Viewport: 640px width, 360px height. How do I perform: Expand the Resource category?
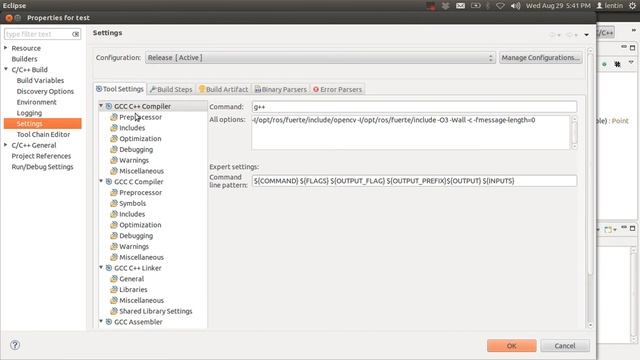click(6, 48)
